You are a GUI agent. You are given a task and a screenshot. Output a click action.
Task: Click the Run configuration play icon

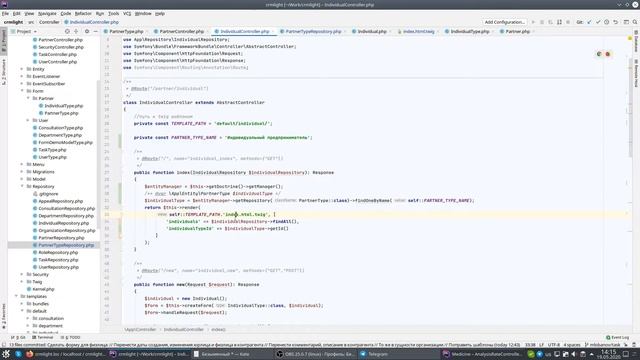click(533, 22)
